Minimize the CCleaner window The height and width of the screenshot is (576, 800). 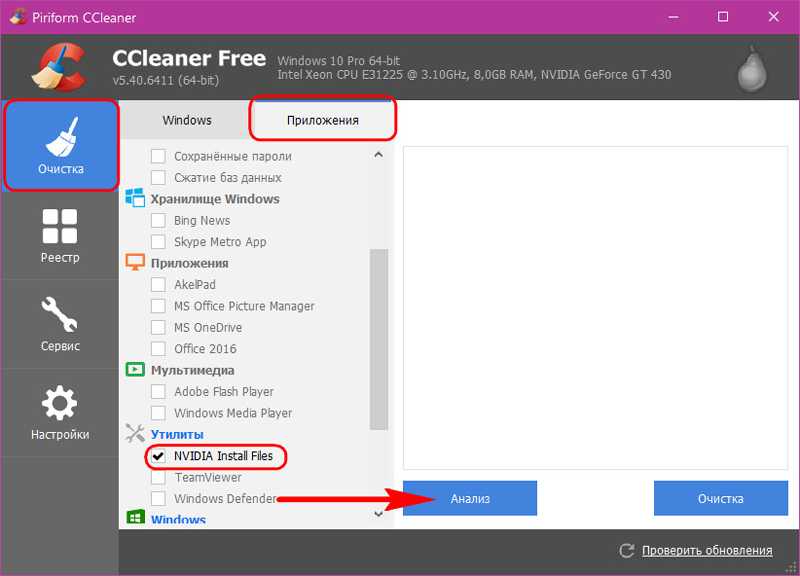point(673,17)
